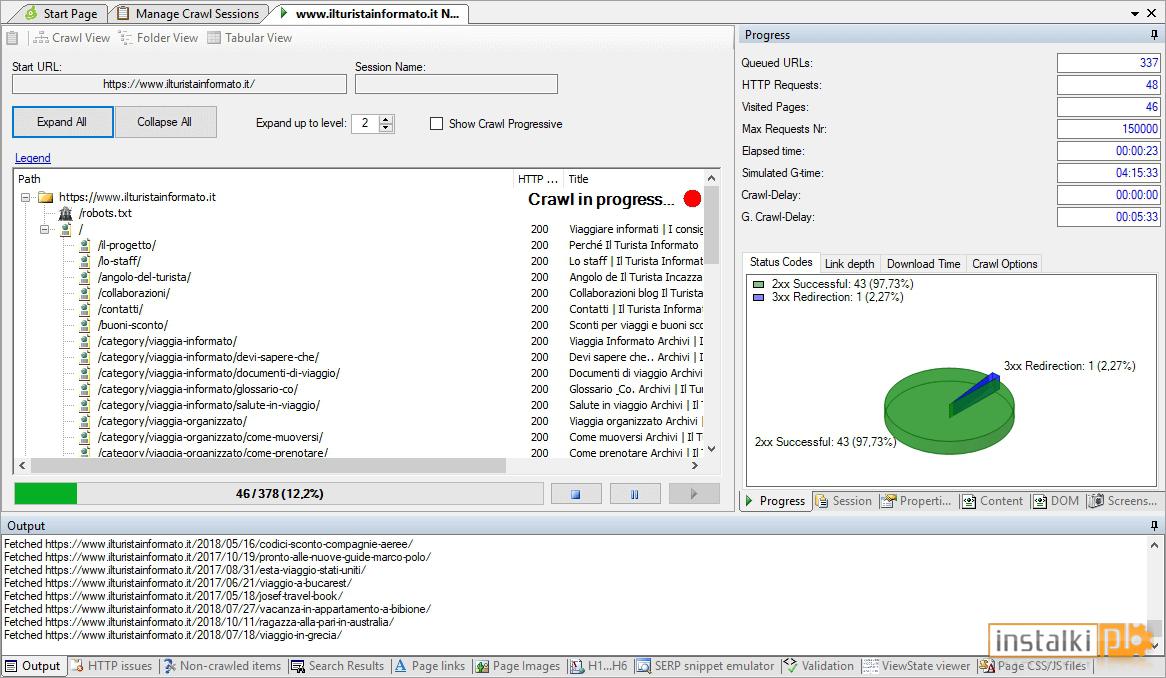Pause the crawl in progress

pyautogui.click(x=634, y=494)
